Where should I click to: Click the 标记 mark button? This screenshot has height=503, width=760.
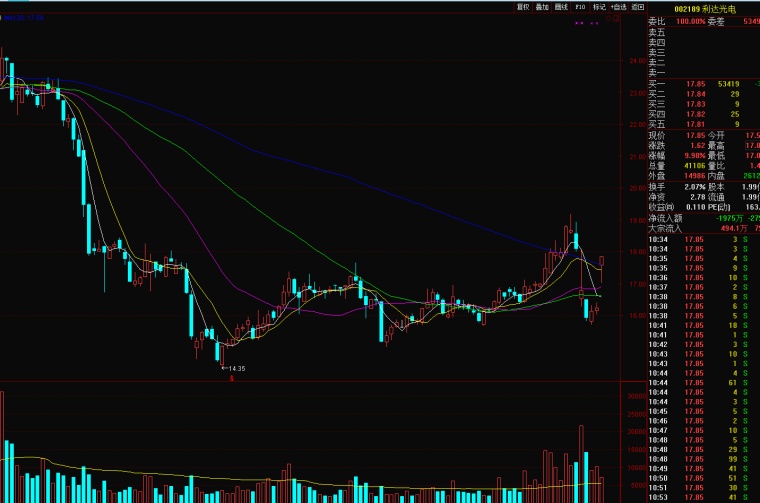(x=599, y=7)
